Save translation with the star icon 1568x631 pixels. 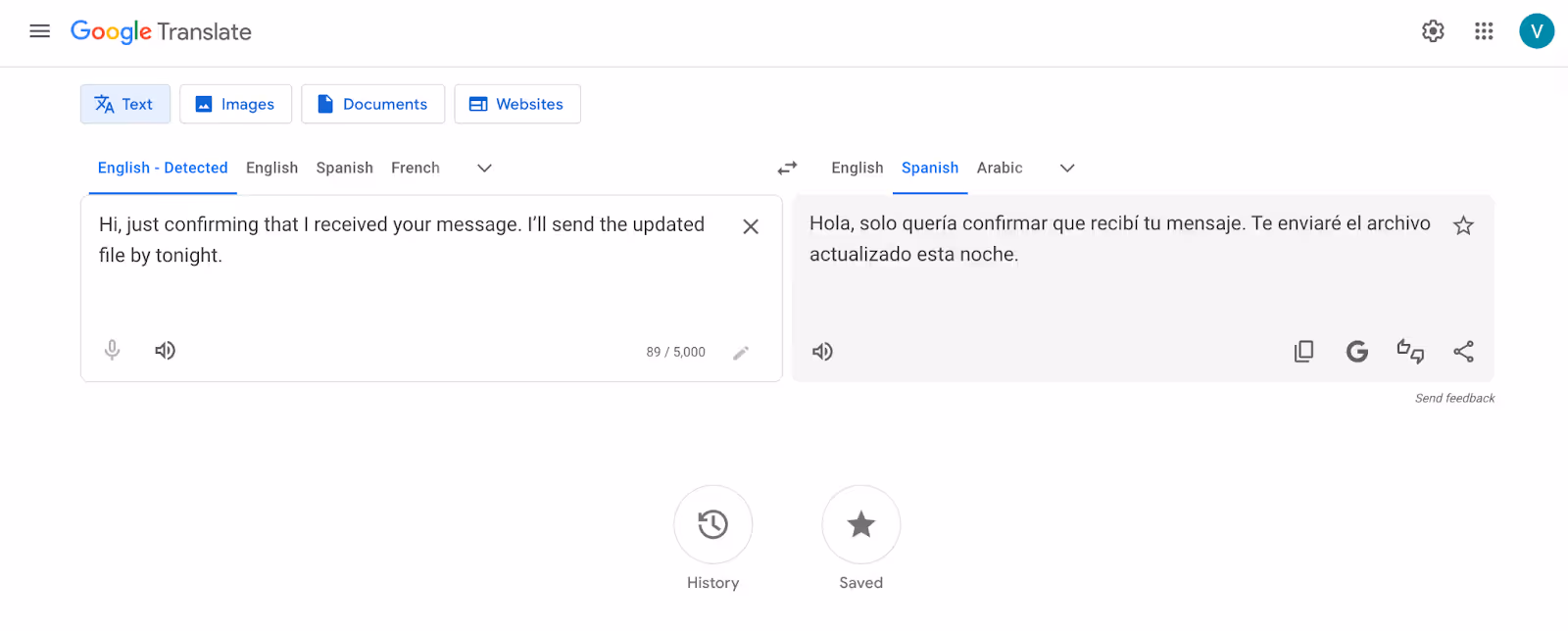pyautogui.click(x=1463, y=226)
